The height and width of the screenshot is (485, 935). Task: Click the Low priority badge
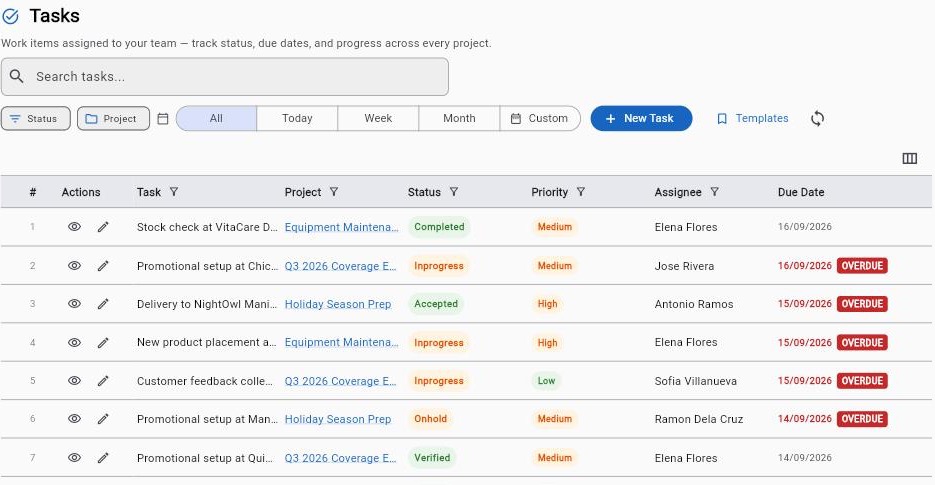point(546,381)
